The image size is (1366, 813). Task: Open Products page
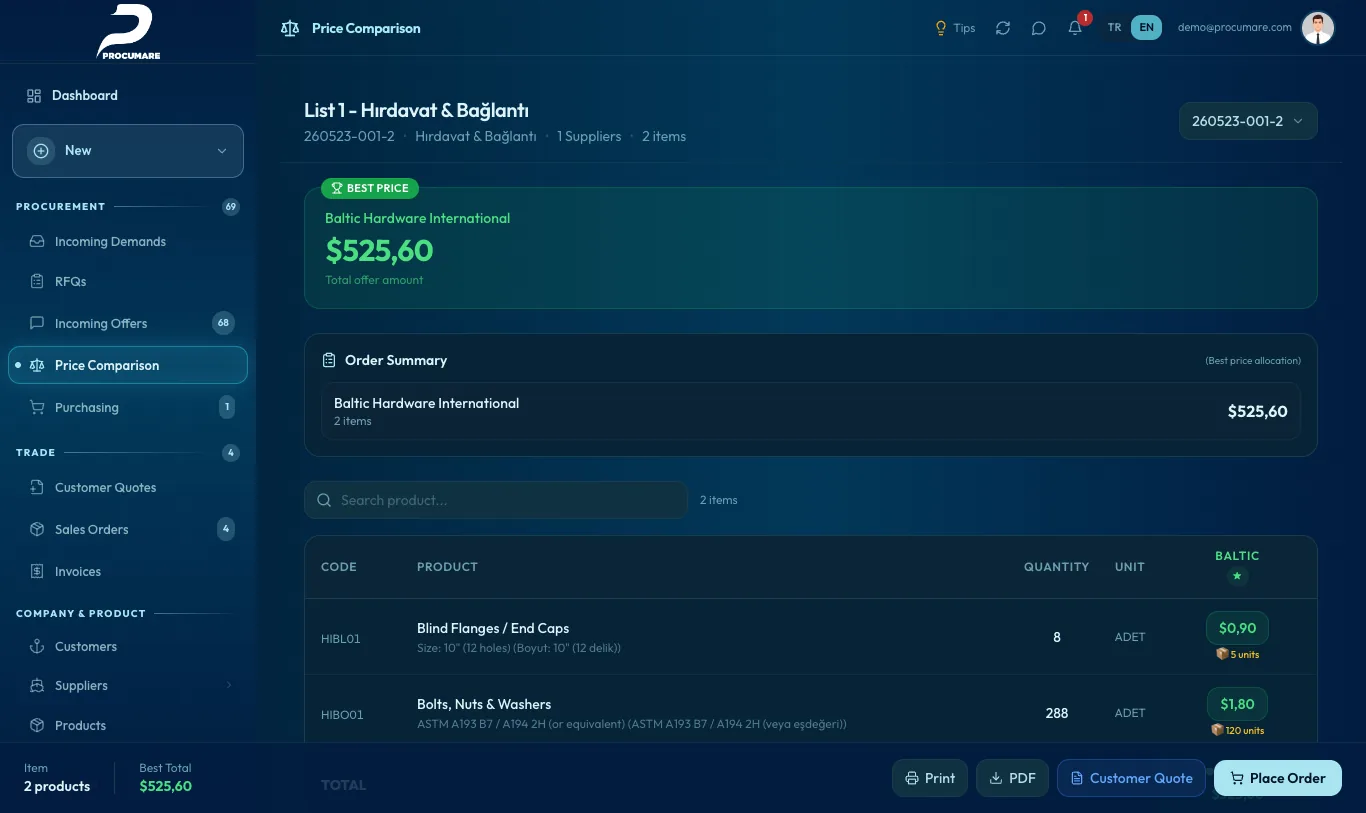[x=128, y=726]
